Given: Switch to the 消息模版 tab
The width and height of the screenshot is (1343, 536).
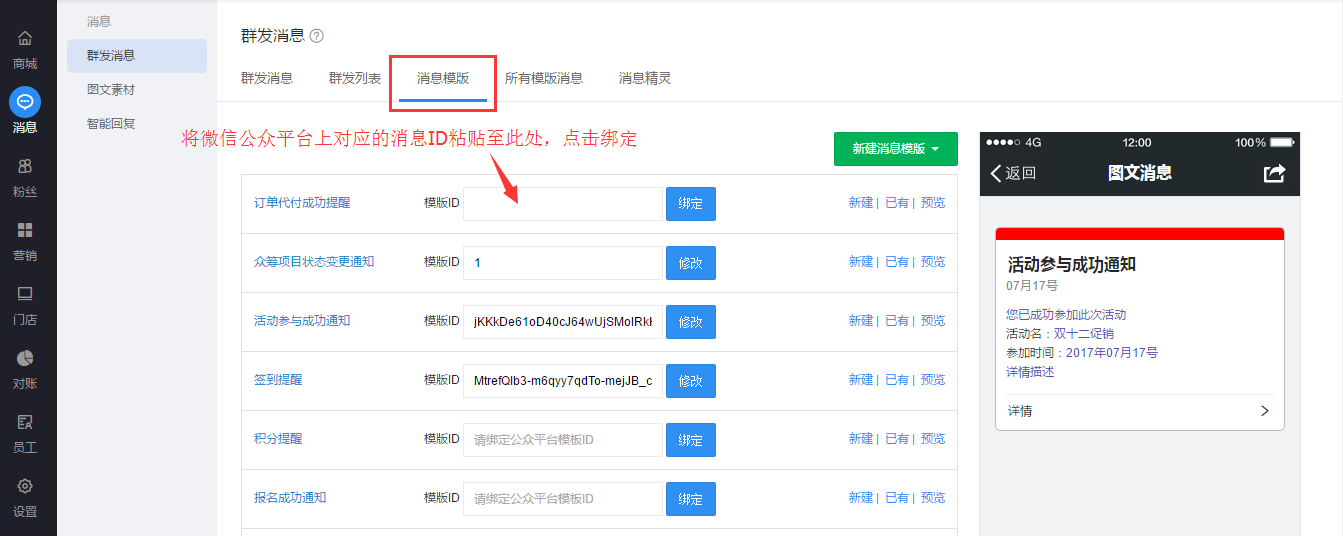Looking at the screenshot, I should 443,78.
